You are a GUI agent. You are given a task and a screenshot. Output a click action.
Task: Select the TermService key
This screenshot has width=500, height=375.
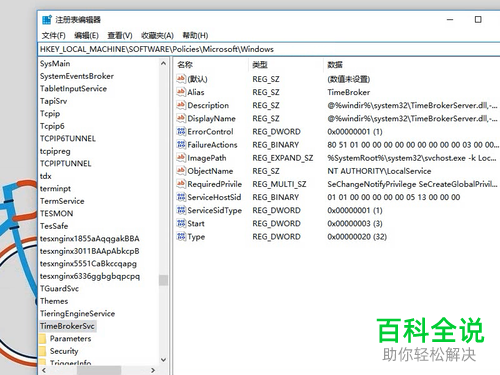62,201
